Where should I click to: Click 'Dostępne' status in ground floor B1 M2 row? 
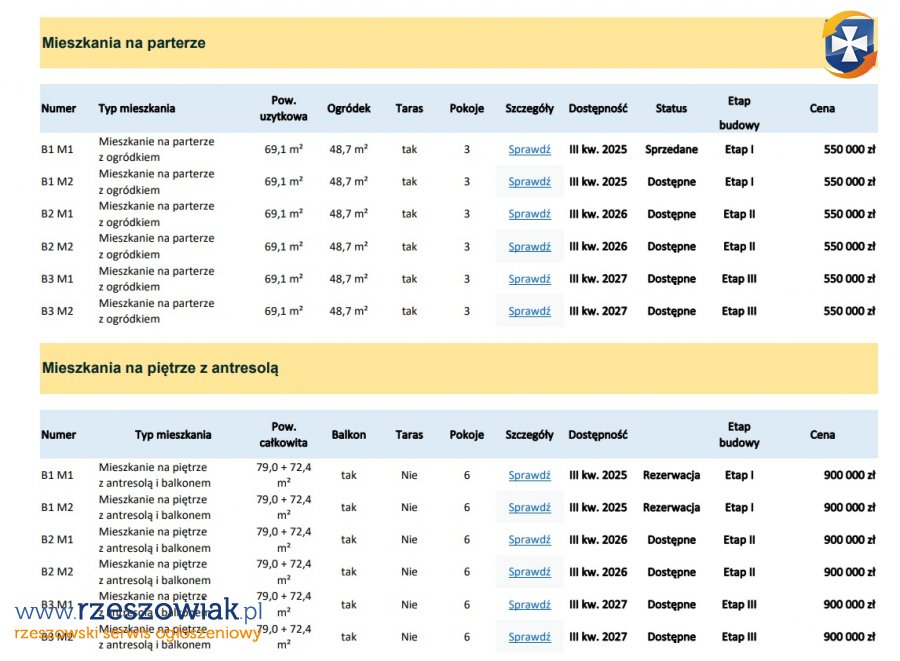[x=671, y=182]
